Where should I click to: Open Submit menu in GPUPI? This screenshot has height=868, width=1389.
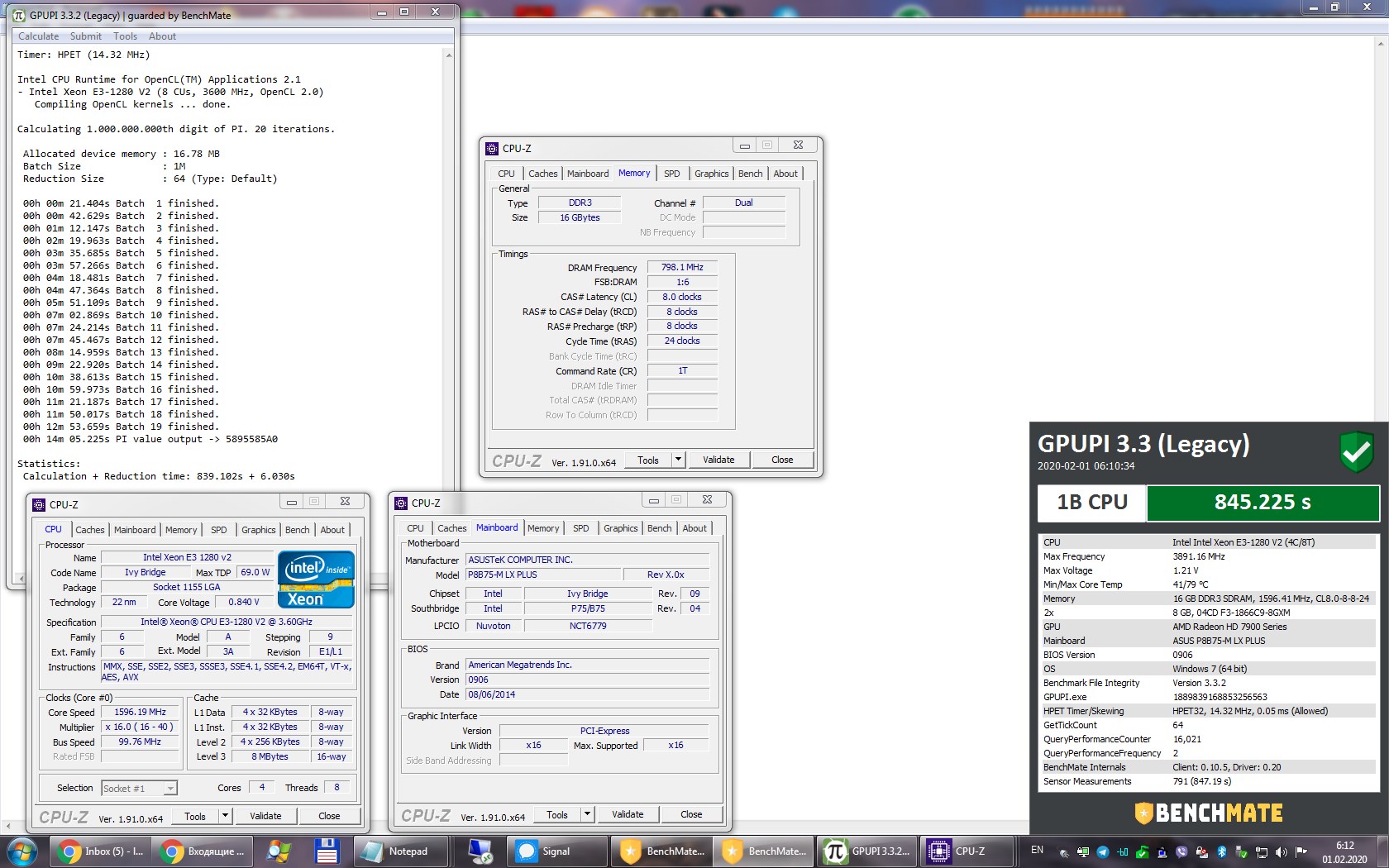pyautogui.click(x=86, y=36)
